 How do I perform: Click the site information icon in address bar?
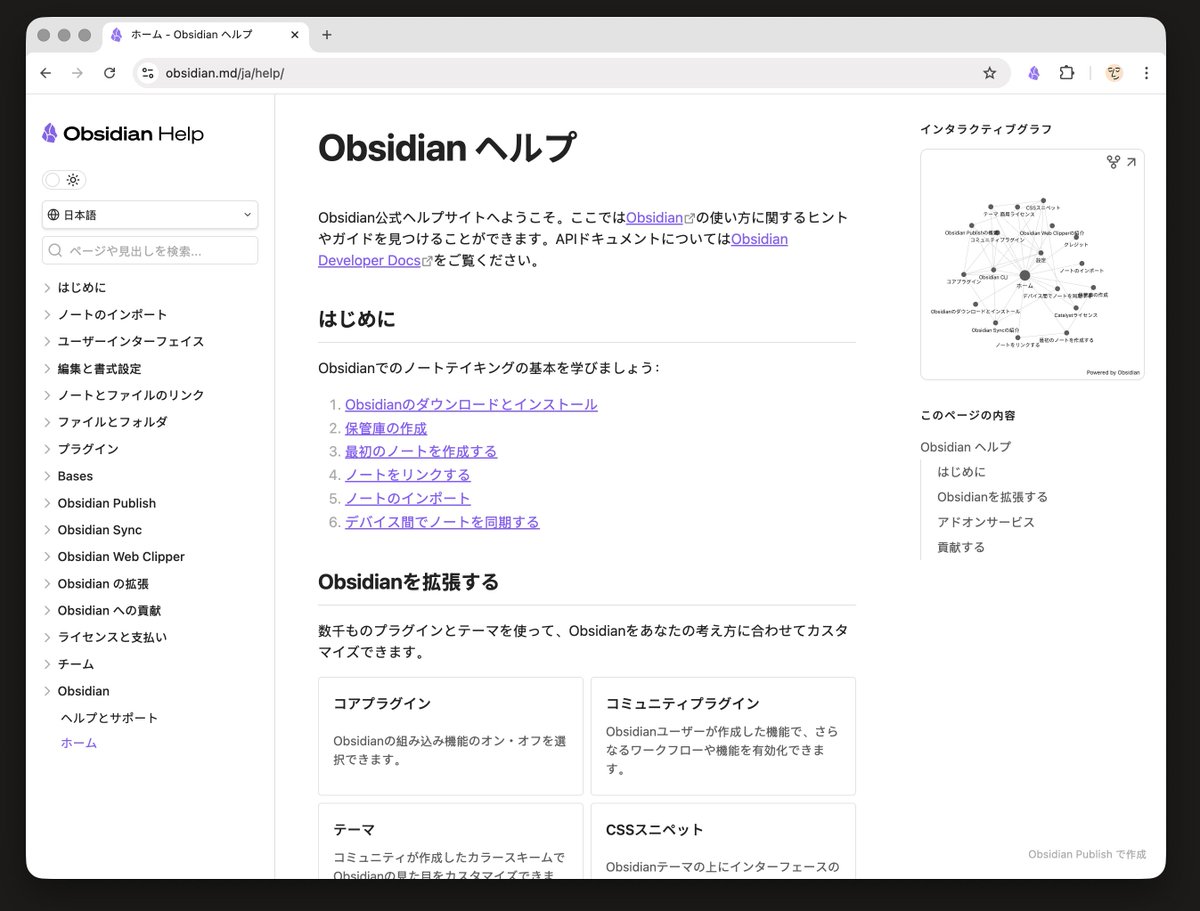pyautogui.click(x=148, y=73)
